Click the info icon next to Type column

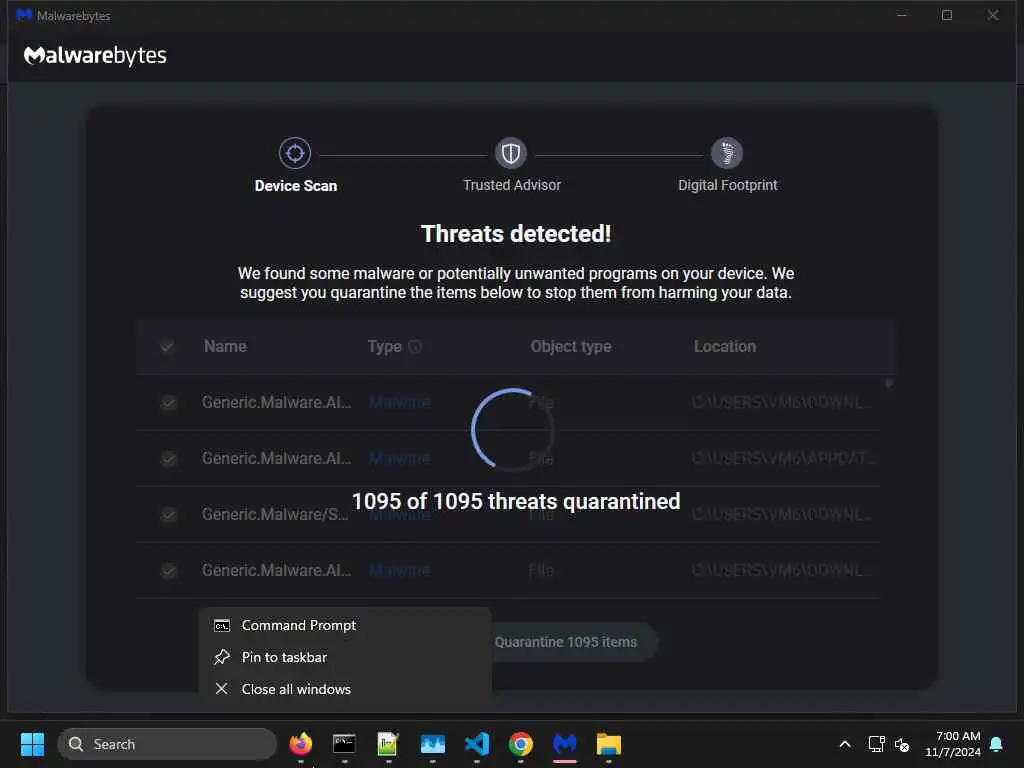click(415, 347)
